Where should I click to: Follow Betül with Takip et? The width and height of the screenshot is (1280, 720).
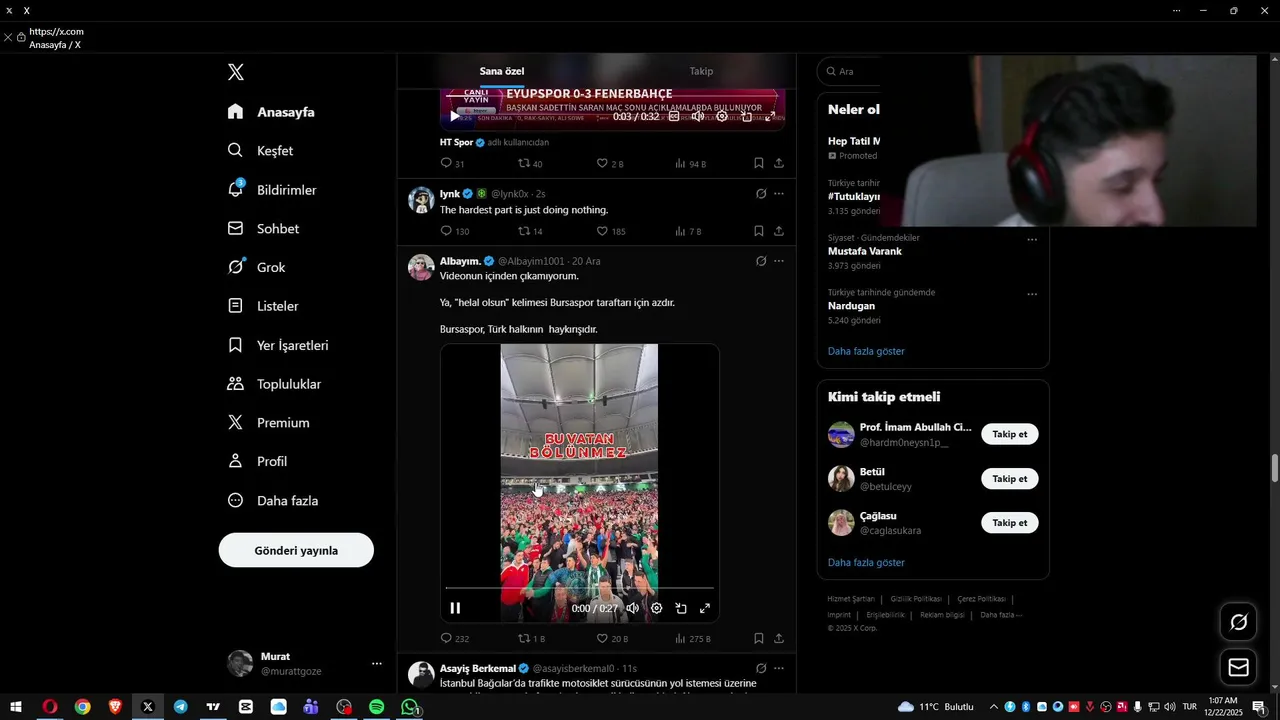pyautogui.click(x=1010, y=479)
